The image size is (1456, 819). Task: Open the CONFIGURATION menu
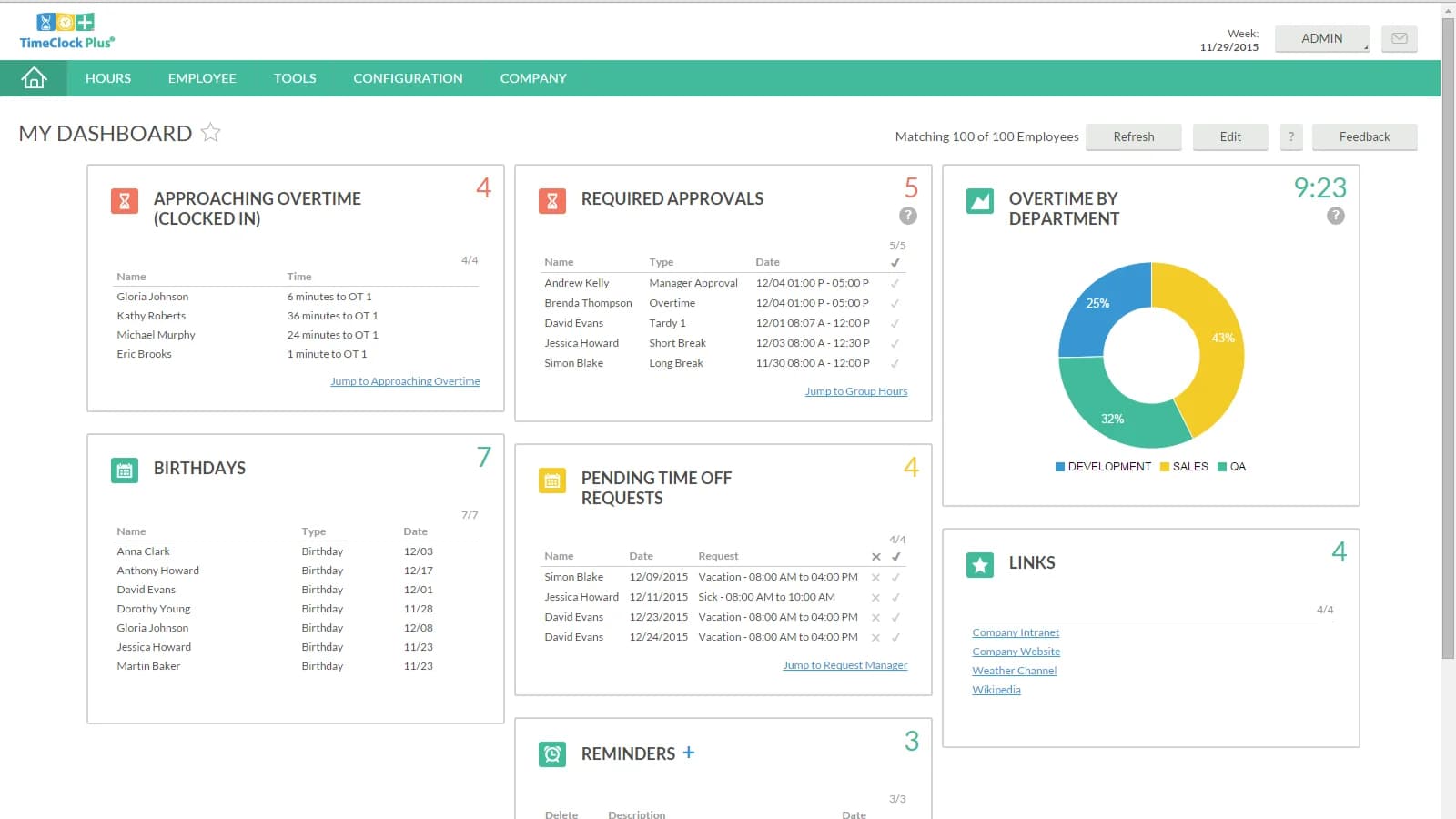click(408, 78)
